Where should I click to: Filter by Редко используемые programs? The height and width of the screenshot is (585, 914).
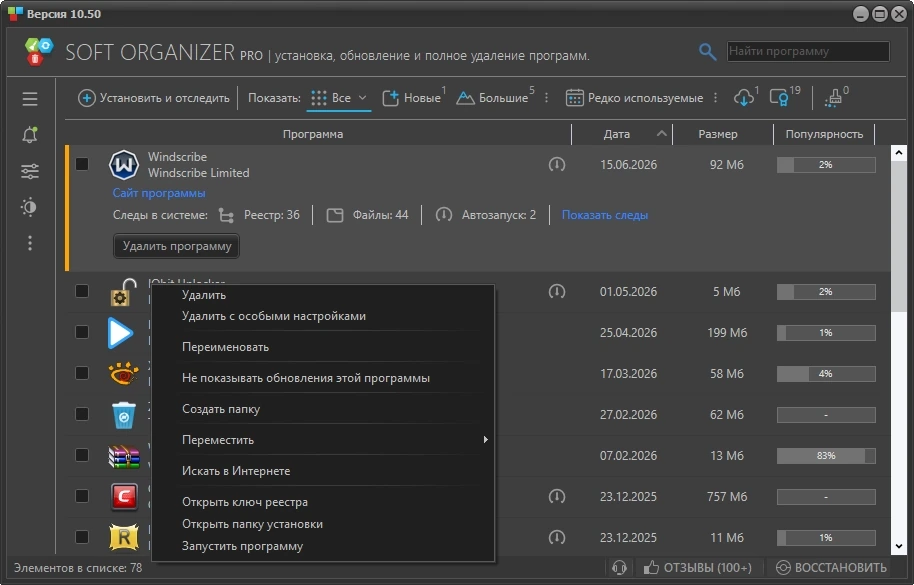click(634, 98)
